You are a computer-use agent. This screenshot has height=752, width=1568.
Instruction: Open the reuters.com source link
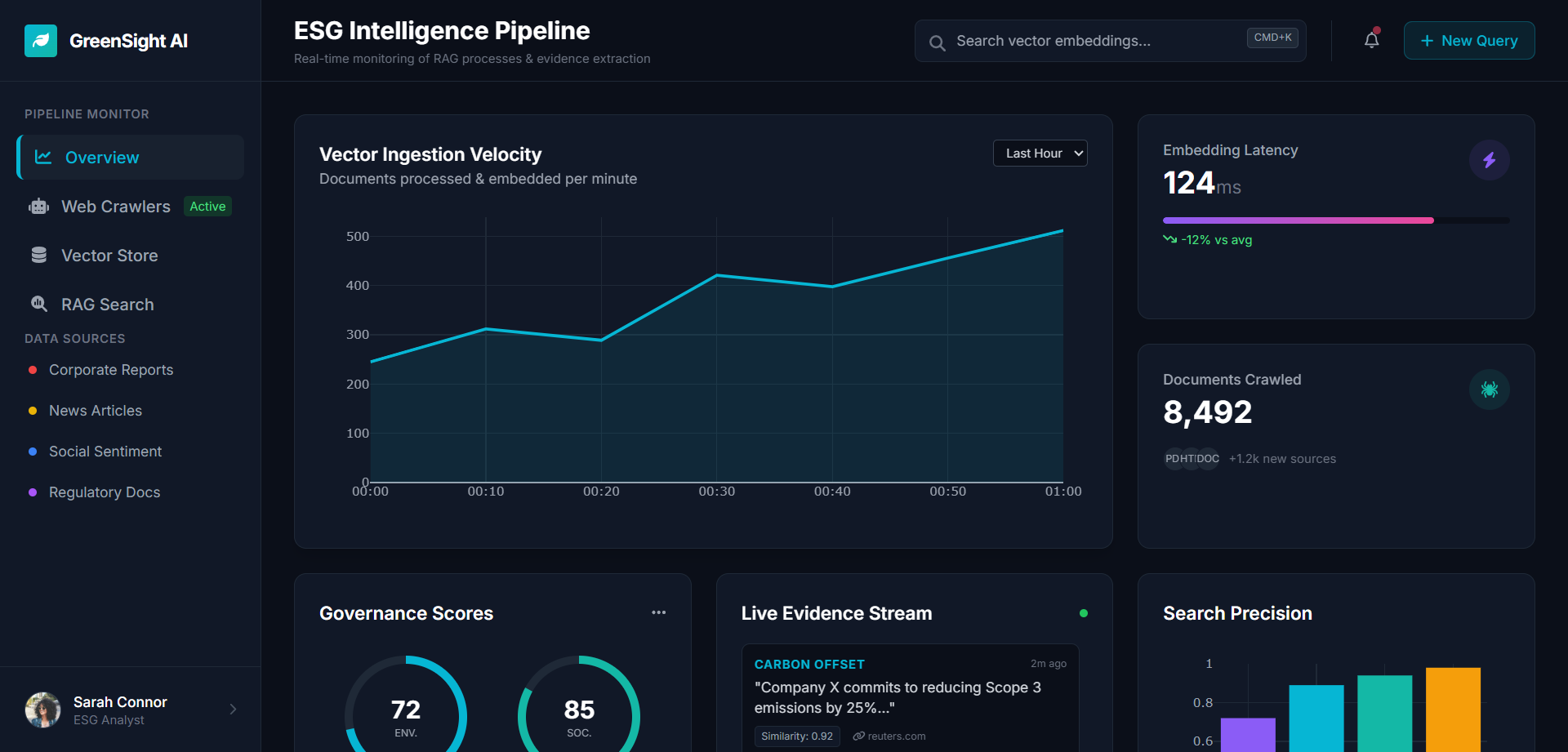(889, 736)
